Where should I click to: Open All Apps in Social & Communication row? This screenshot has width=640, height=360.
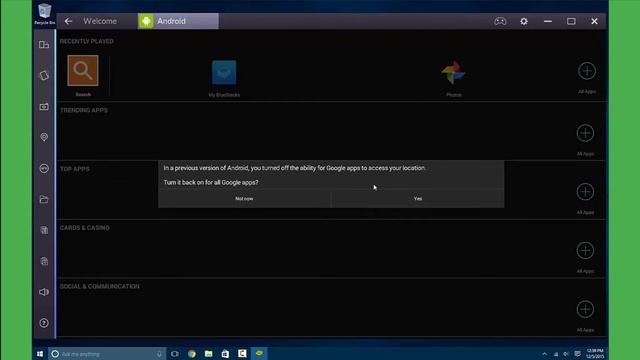pyautogui.click(x=585, y=309)
